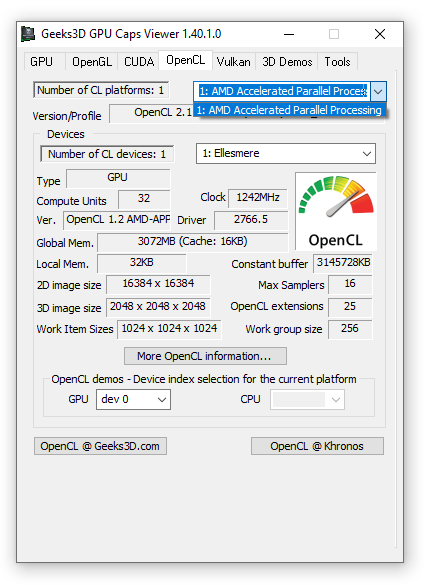Viewport: 426px width, 585px height.
Task: Click the Compute Units value 32
Action: click(x=144, y=199)
